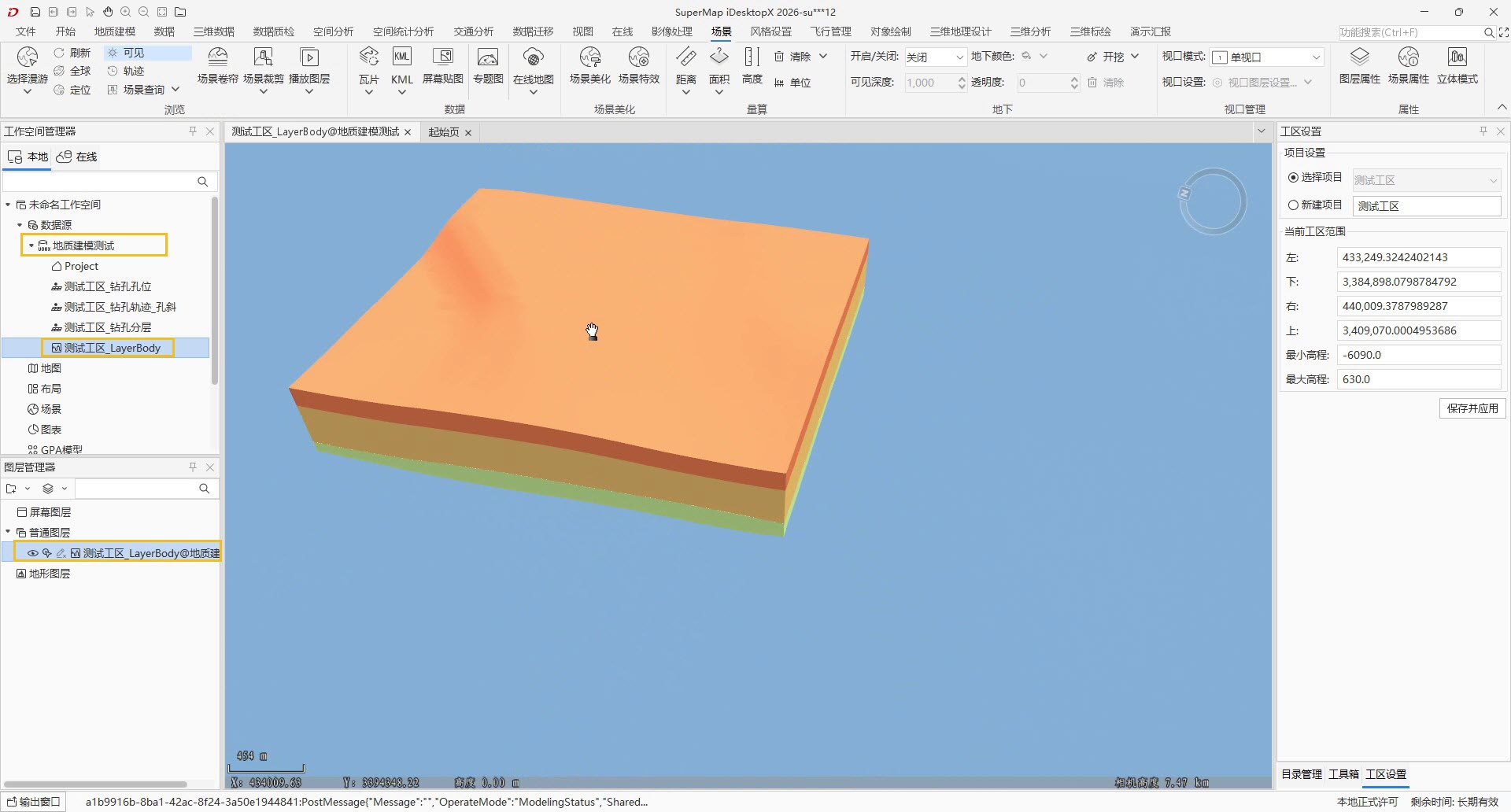Click the KML data icon

[401, 57]
